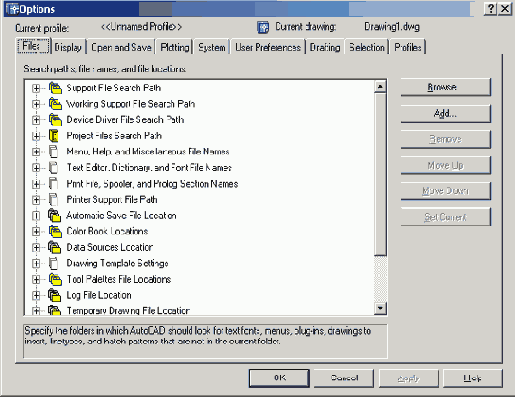Select the "Log File Location" row text
The height and width of the screenshot is (397, 515).
coord(99,295)
